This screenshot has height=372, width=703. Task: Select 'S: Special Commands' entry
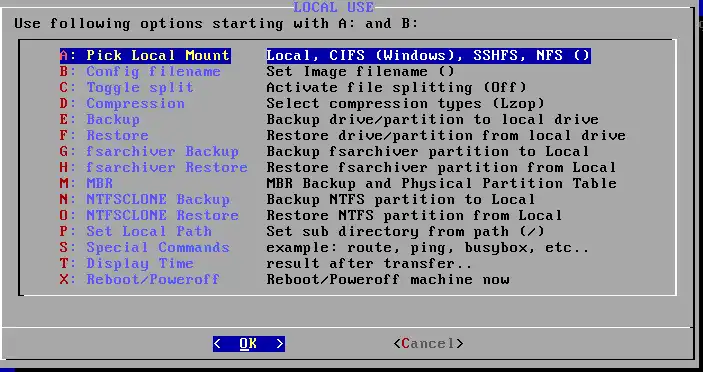click(x=145, y=247)
